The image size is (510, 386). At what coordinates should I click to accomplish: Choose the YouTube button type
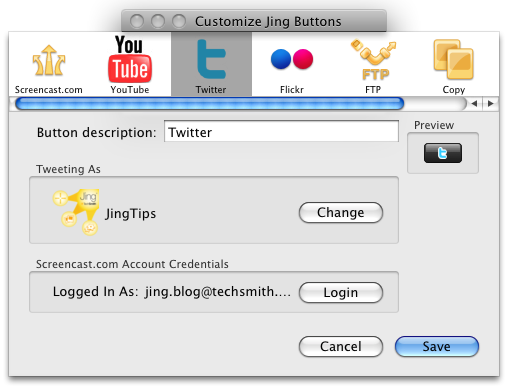130,65
